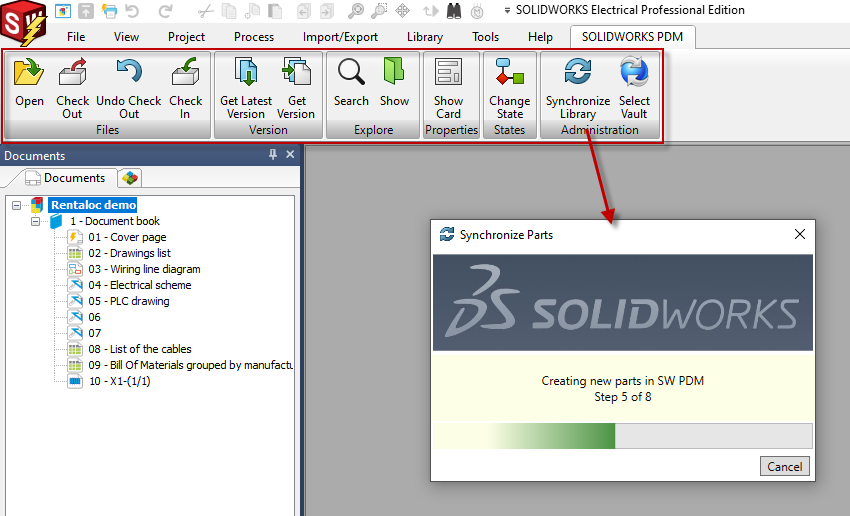The height and width of the screenshot is (516, 850).
Task: Select 09 - Bill Of Materials document
Action: 190,365
